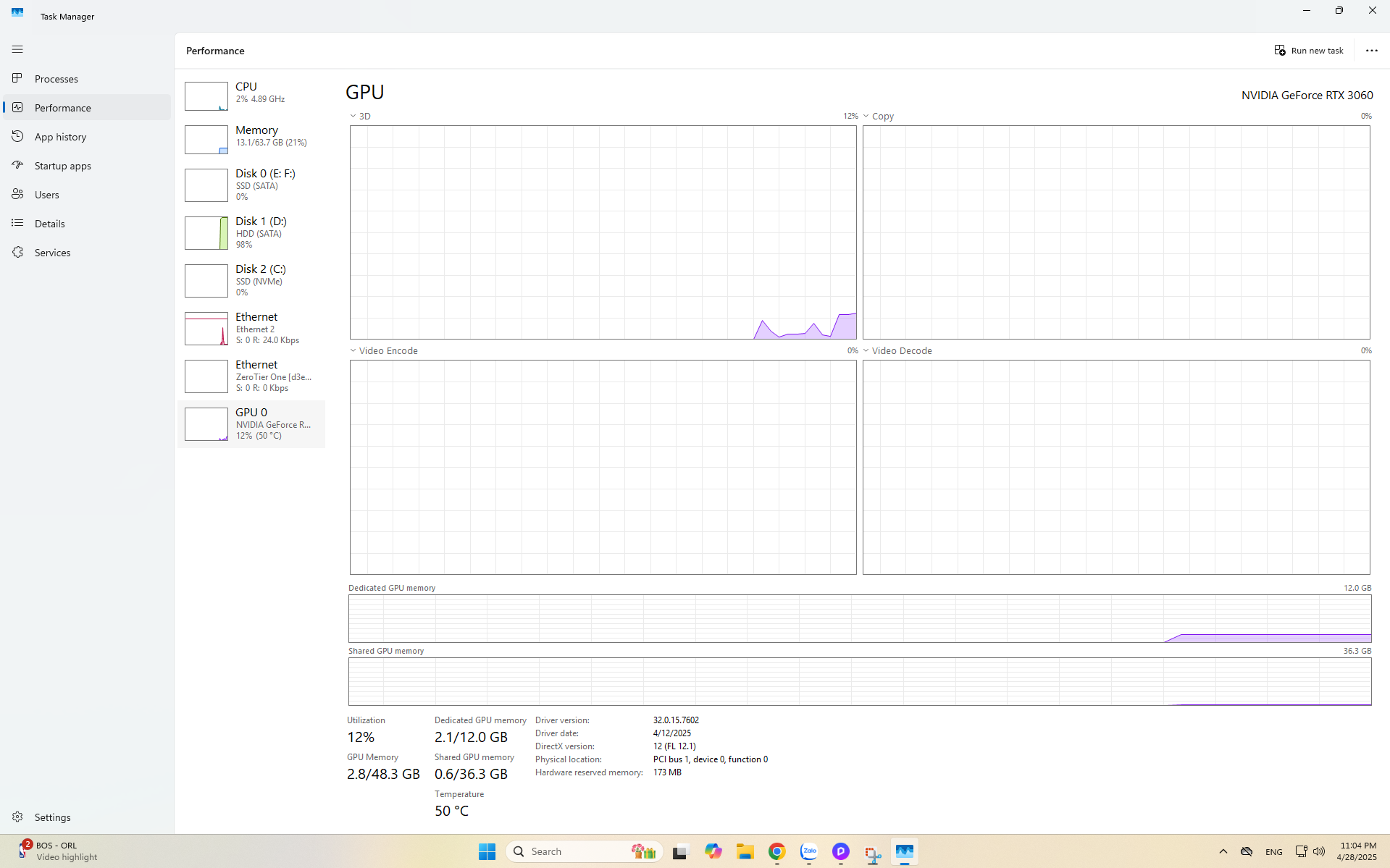Select the Performance page icon in sidebar
The image size is (1390, 868).
click(17, 107)
